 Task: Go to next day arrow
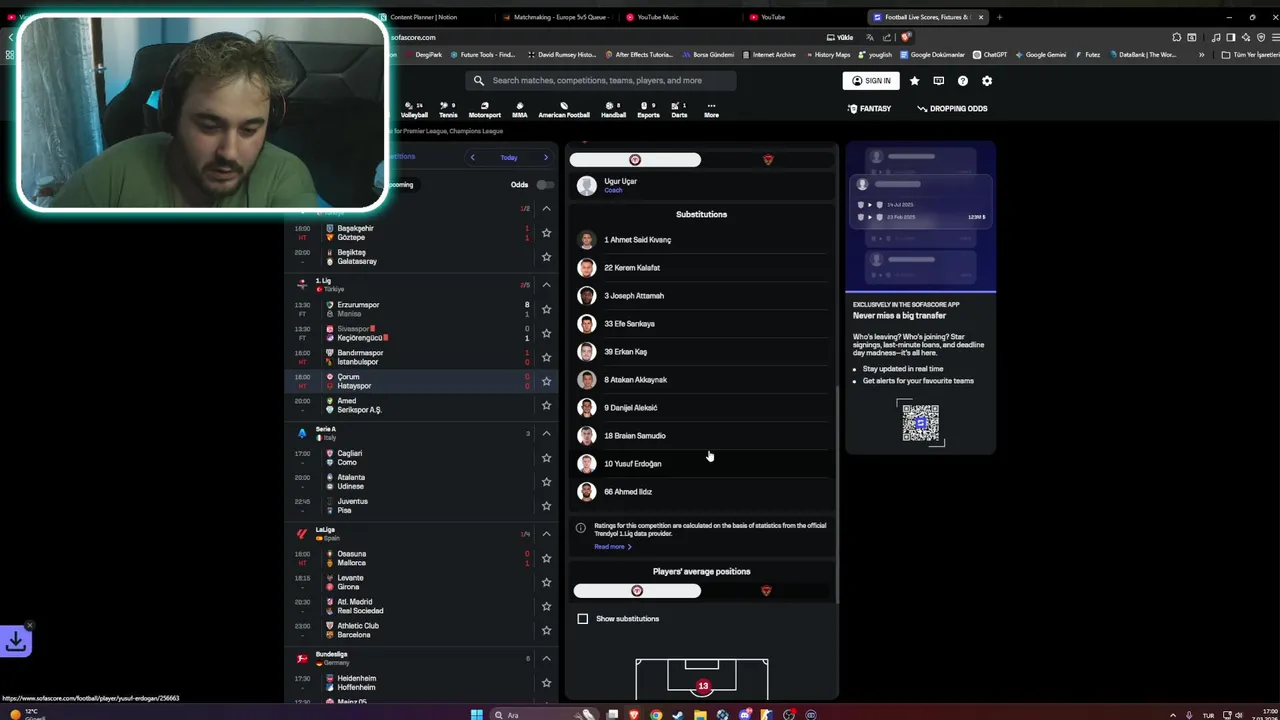point(545,157)
